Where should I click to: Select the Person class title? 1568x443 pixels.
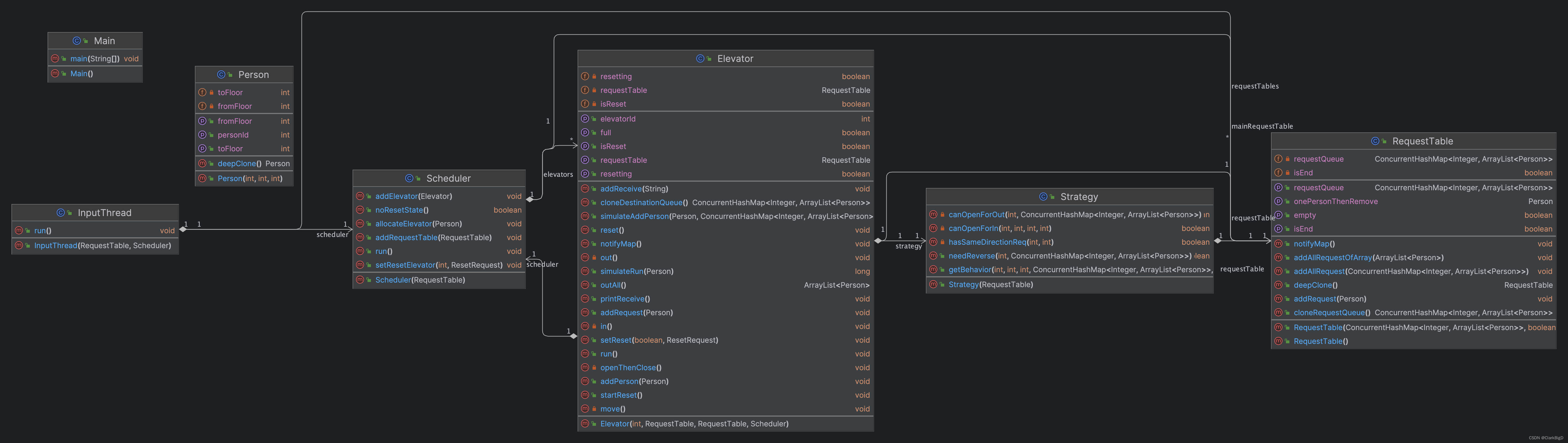click(x=254, y=75)
